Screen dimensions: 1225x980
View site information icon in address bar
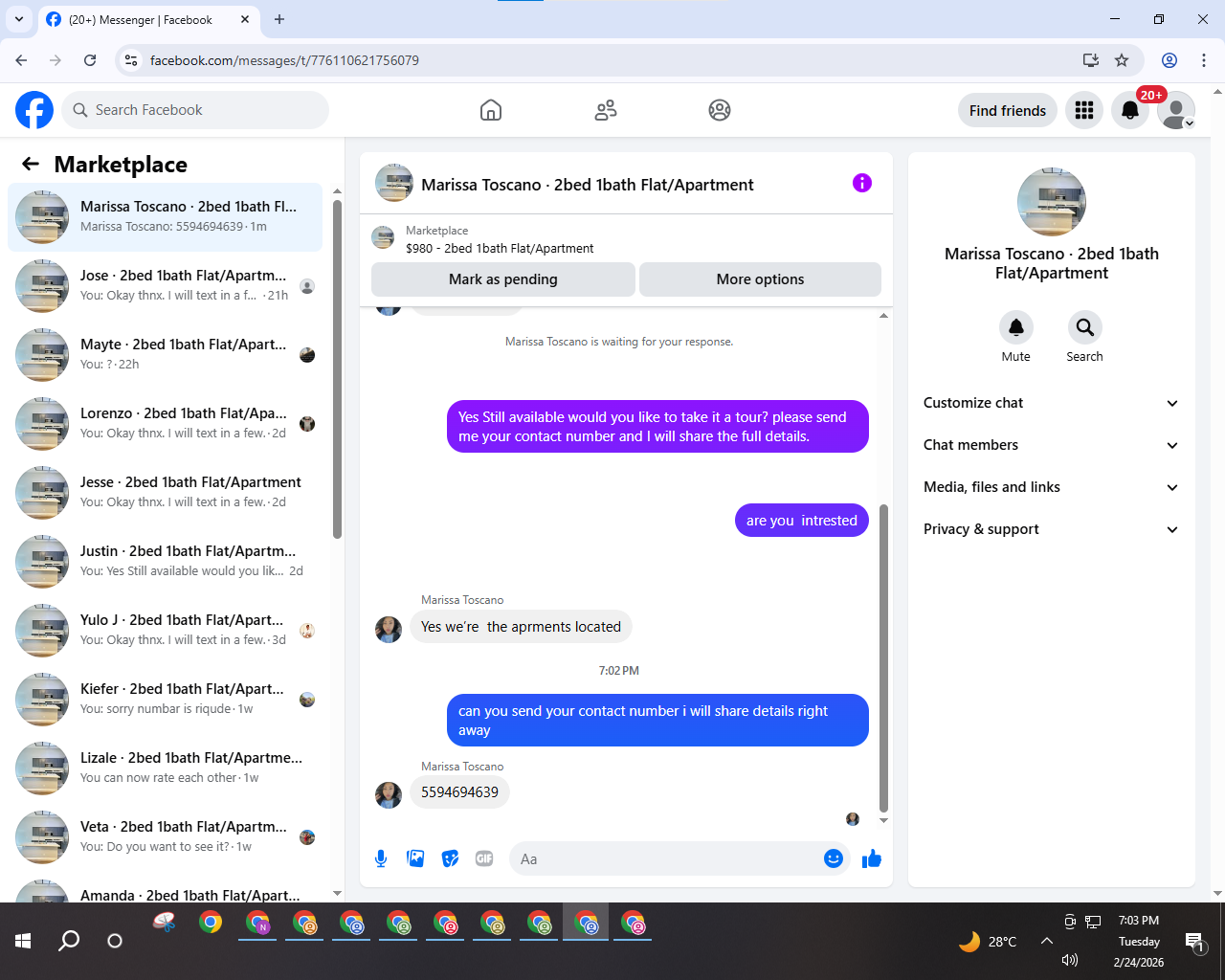click(x=131, y=60)
